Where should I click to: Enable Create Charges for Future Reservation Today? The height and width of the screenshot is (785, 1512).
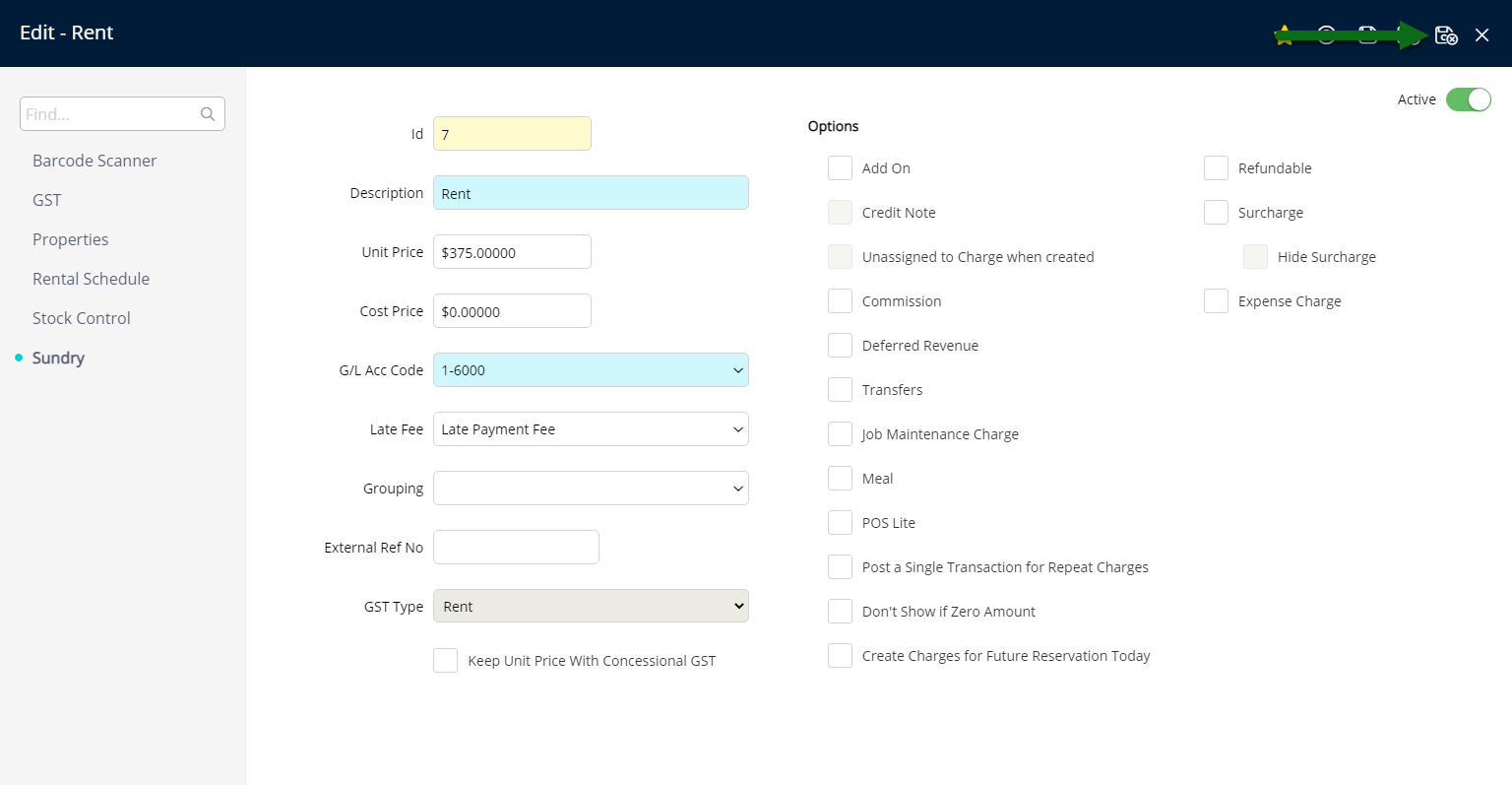[x=840, y=656]
